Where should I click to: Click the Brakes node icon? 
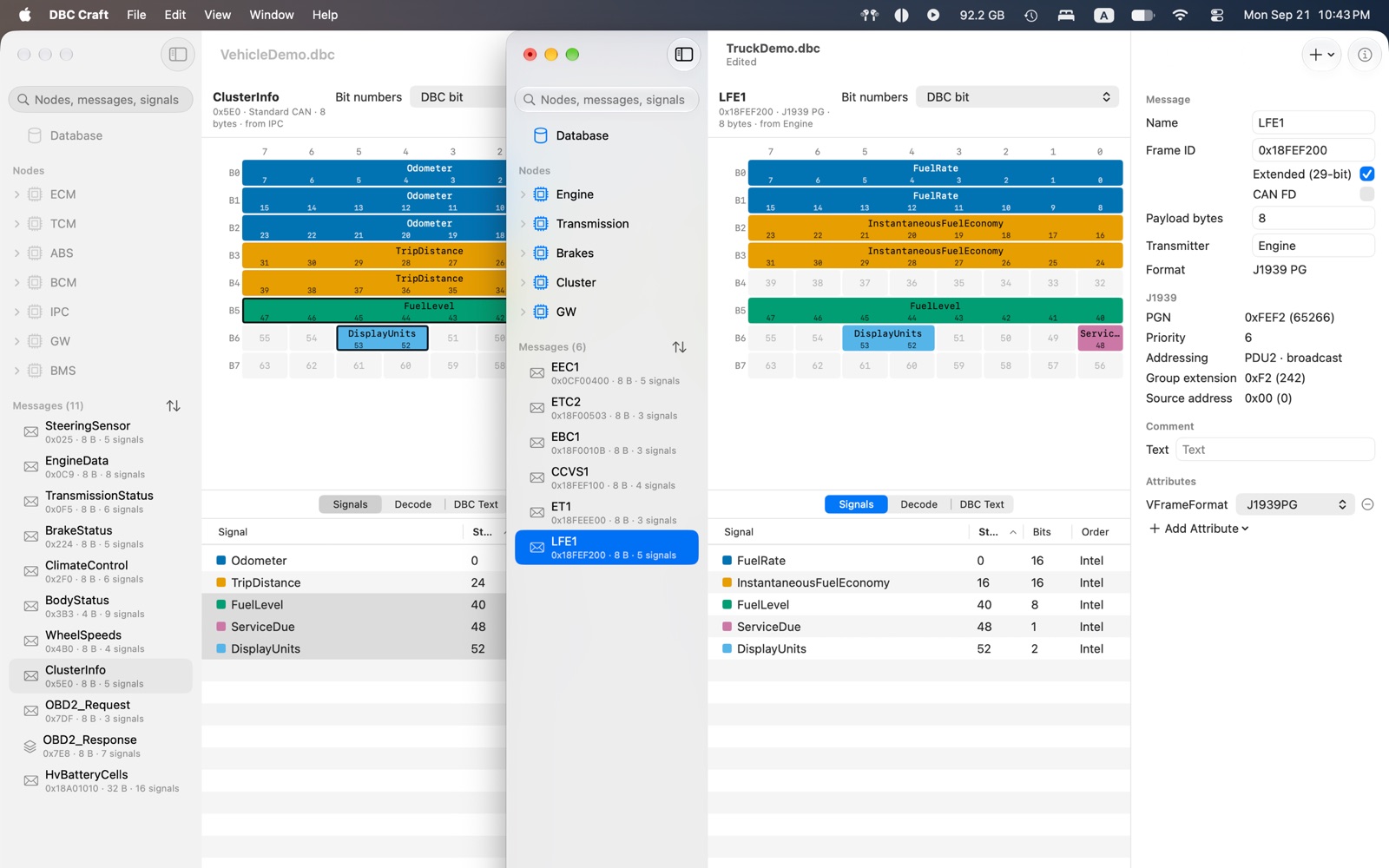[x=541, y=253]
